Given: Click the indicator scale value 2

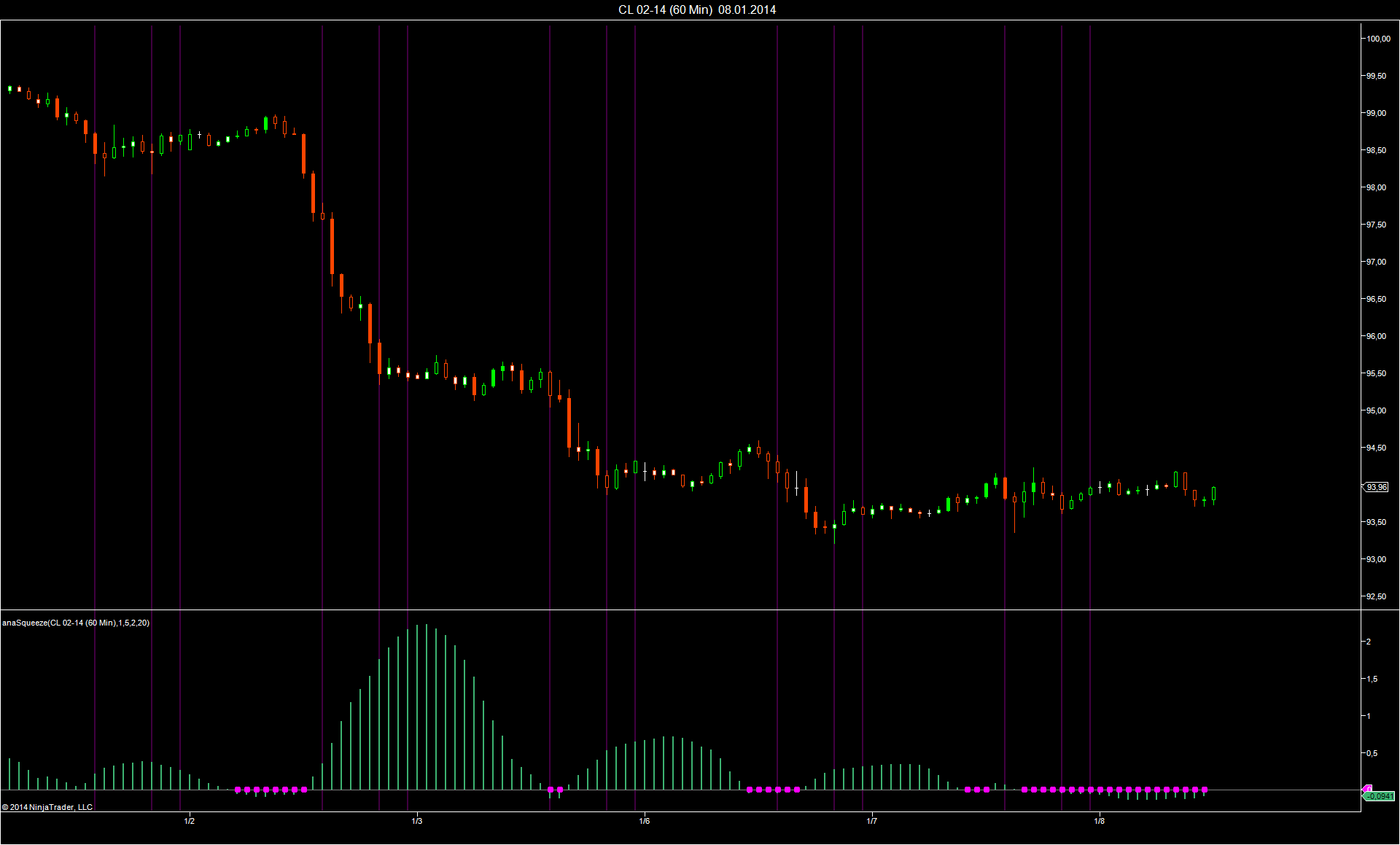Looking at the screenshot, I should (1369, 642).
